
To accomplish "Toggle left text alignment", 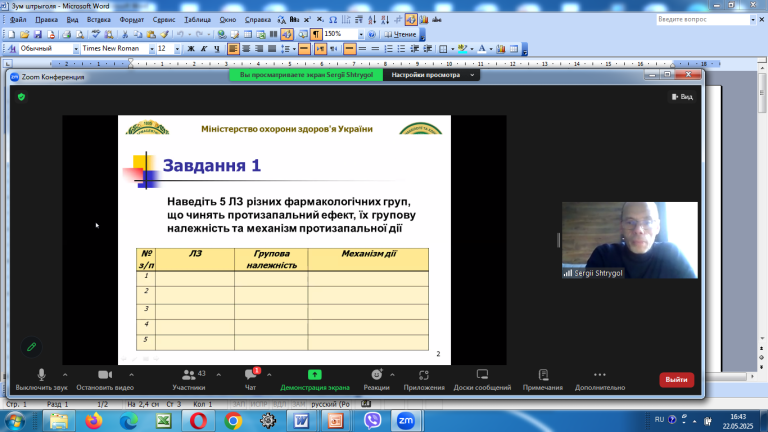I will coord(233,48).
